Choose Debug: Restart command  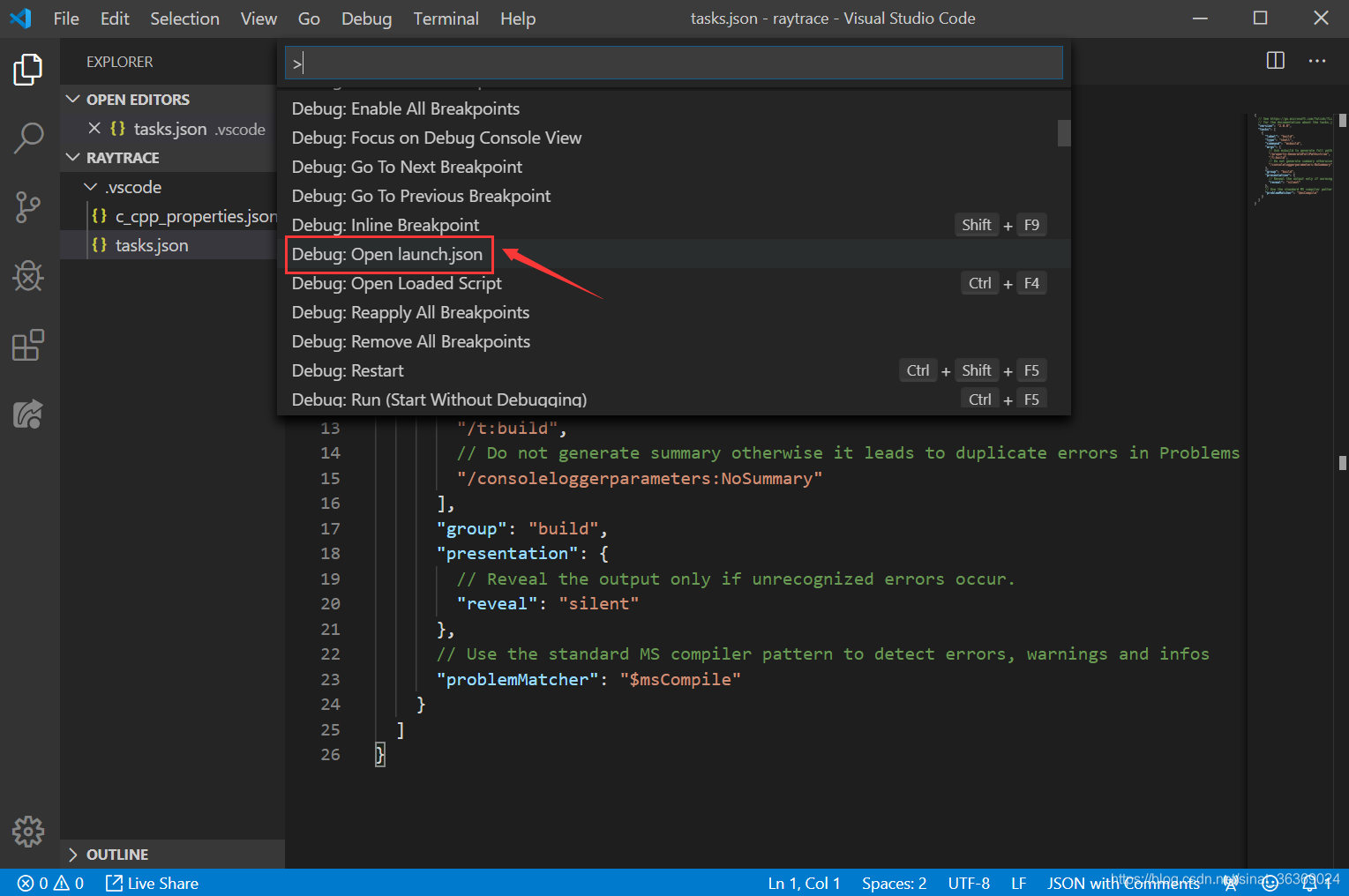674,370
